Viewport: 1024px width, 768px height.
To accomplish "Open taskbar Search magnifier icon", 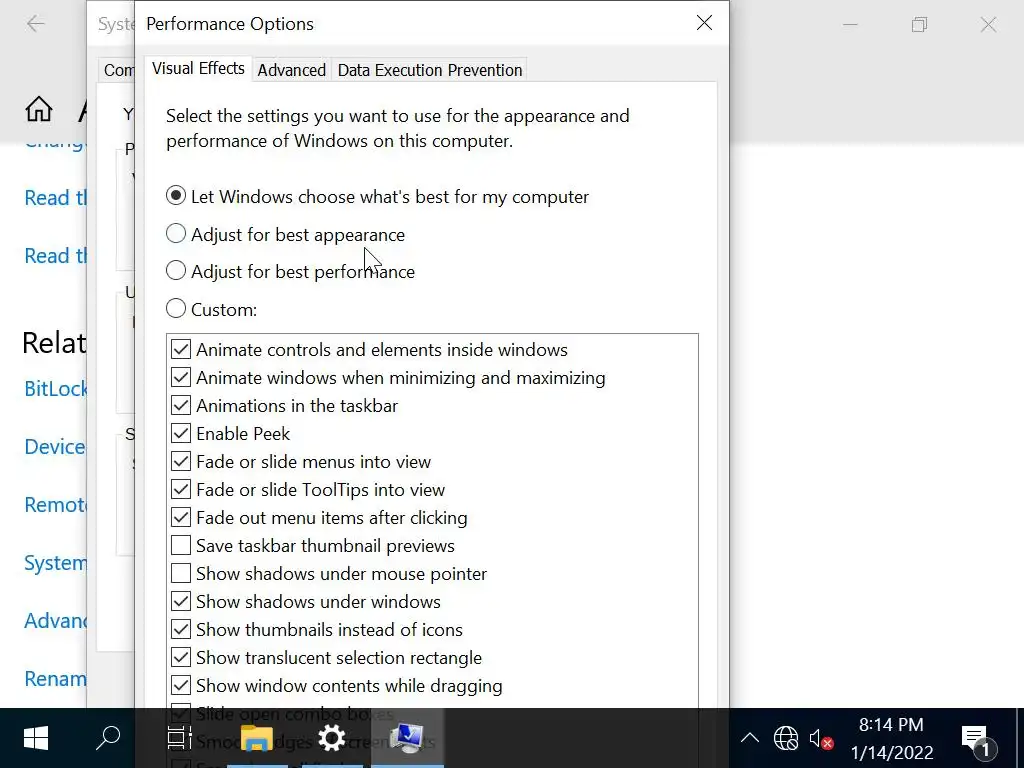I will [108, 739].
